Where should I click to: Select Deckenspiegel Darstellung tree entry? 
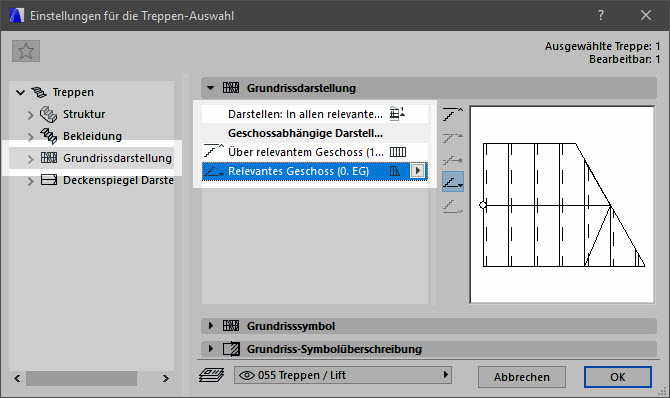coord(118,180)
